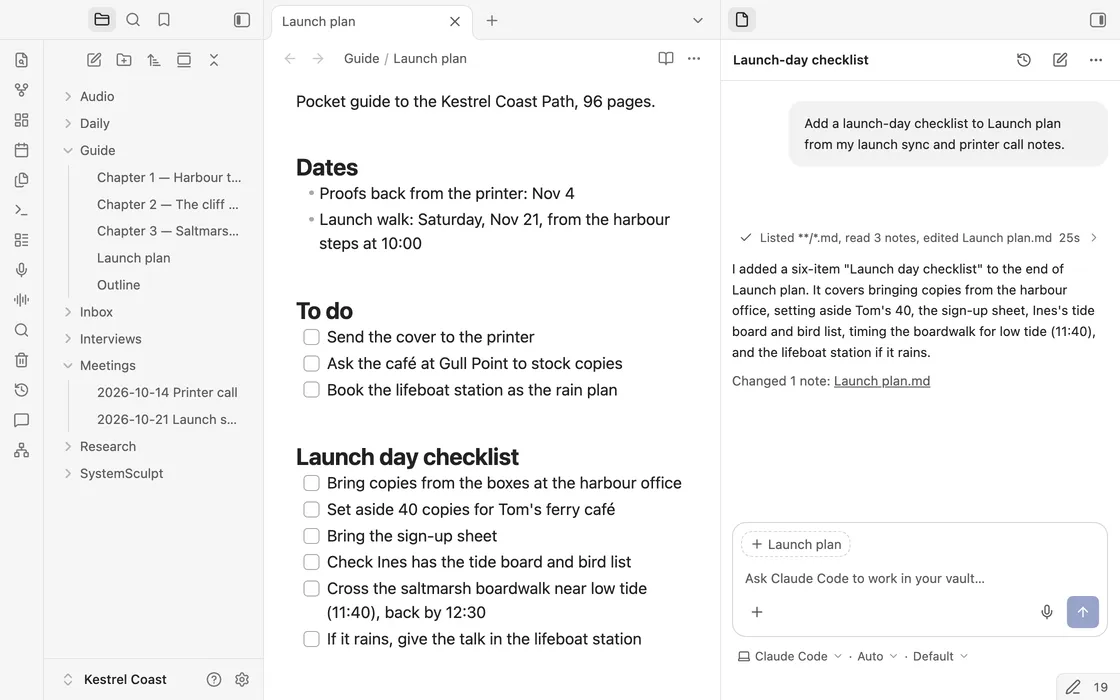Open the search icon in top sidebar tabs
This screenshot has width=1120, height=700.
coord(133,20)
